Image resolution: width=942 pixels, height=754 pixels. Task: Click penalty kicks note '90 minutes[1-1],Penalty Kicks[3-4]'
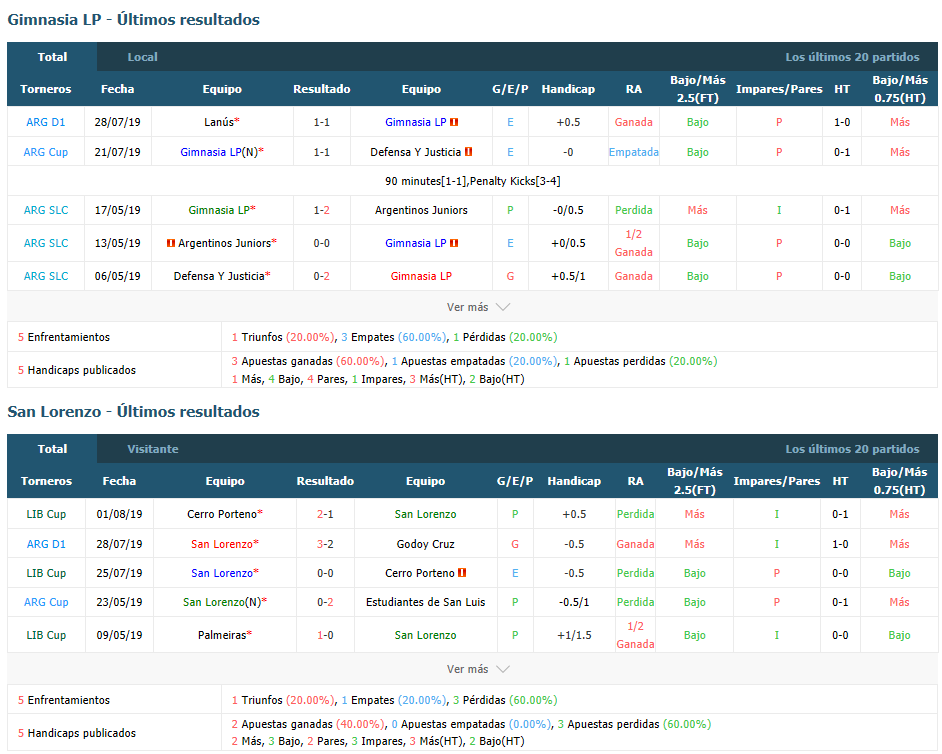click(472, 181)
